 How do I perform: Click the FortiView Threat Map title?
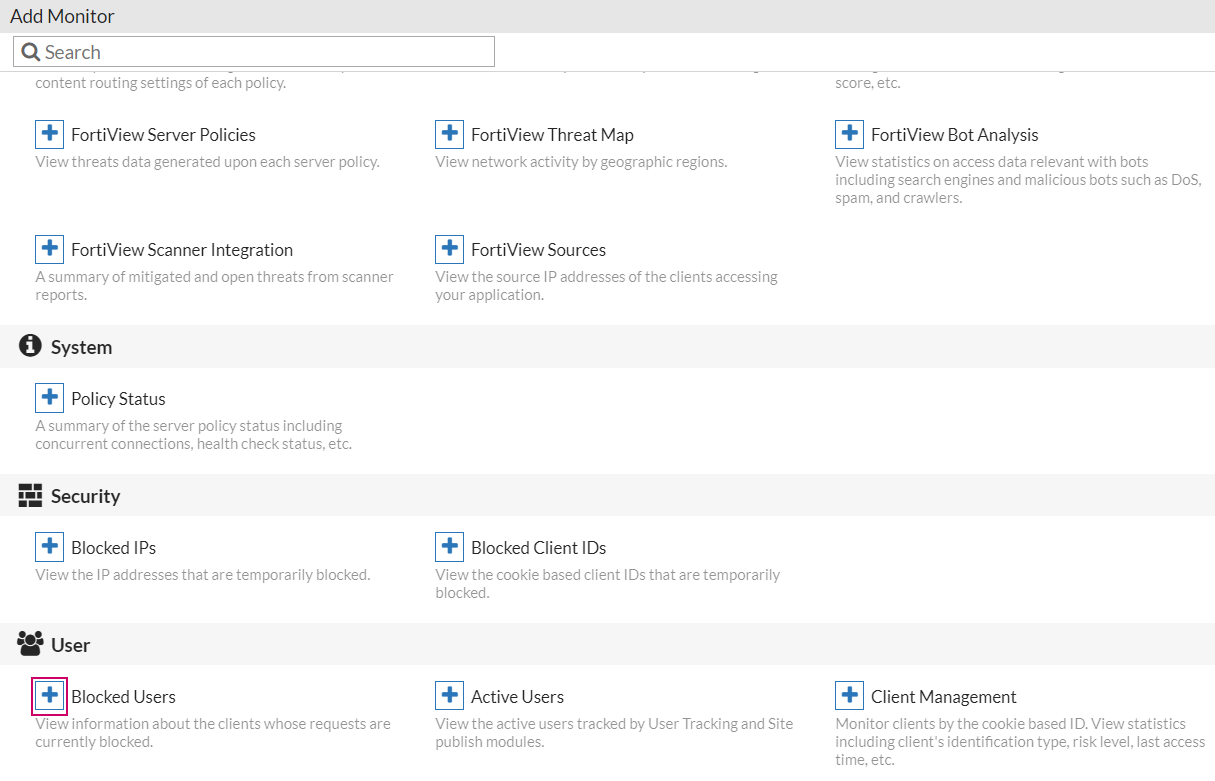click(552, 135)
